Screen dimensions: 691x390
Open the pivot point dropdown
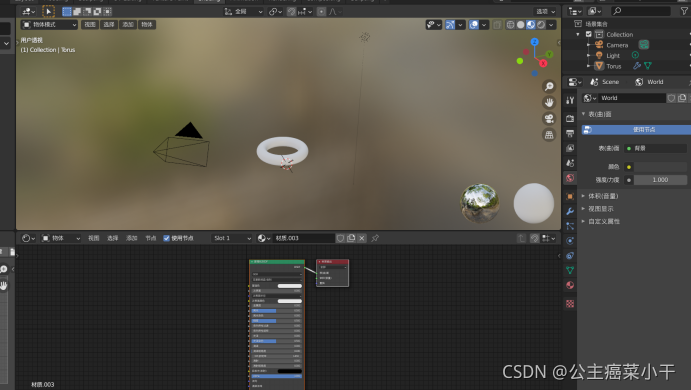click(x=275, y=11)
